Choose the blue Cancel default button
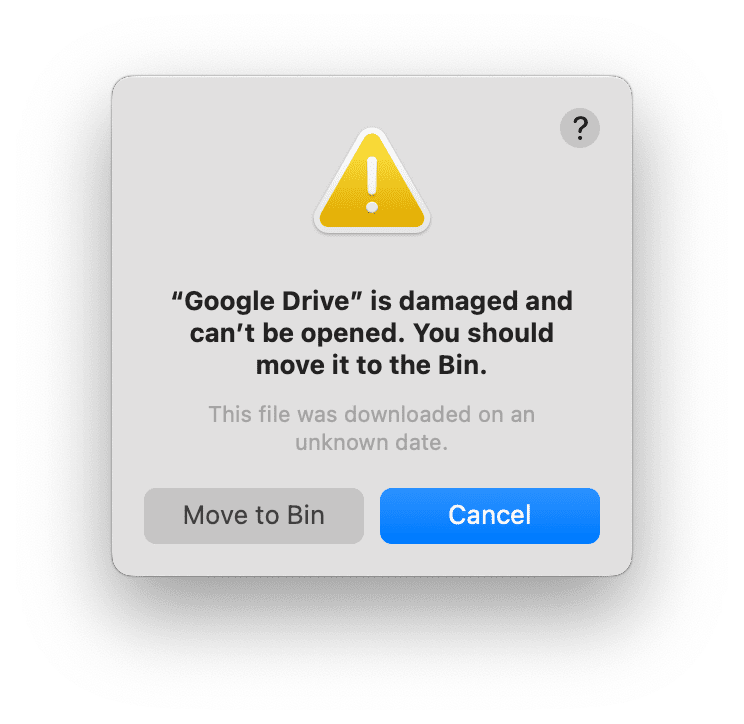 click(490, 516)
